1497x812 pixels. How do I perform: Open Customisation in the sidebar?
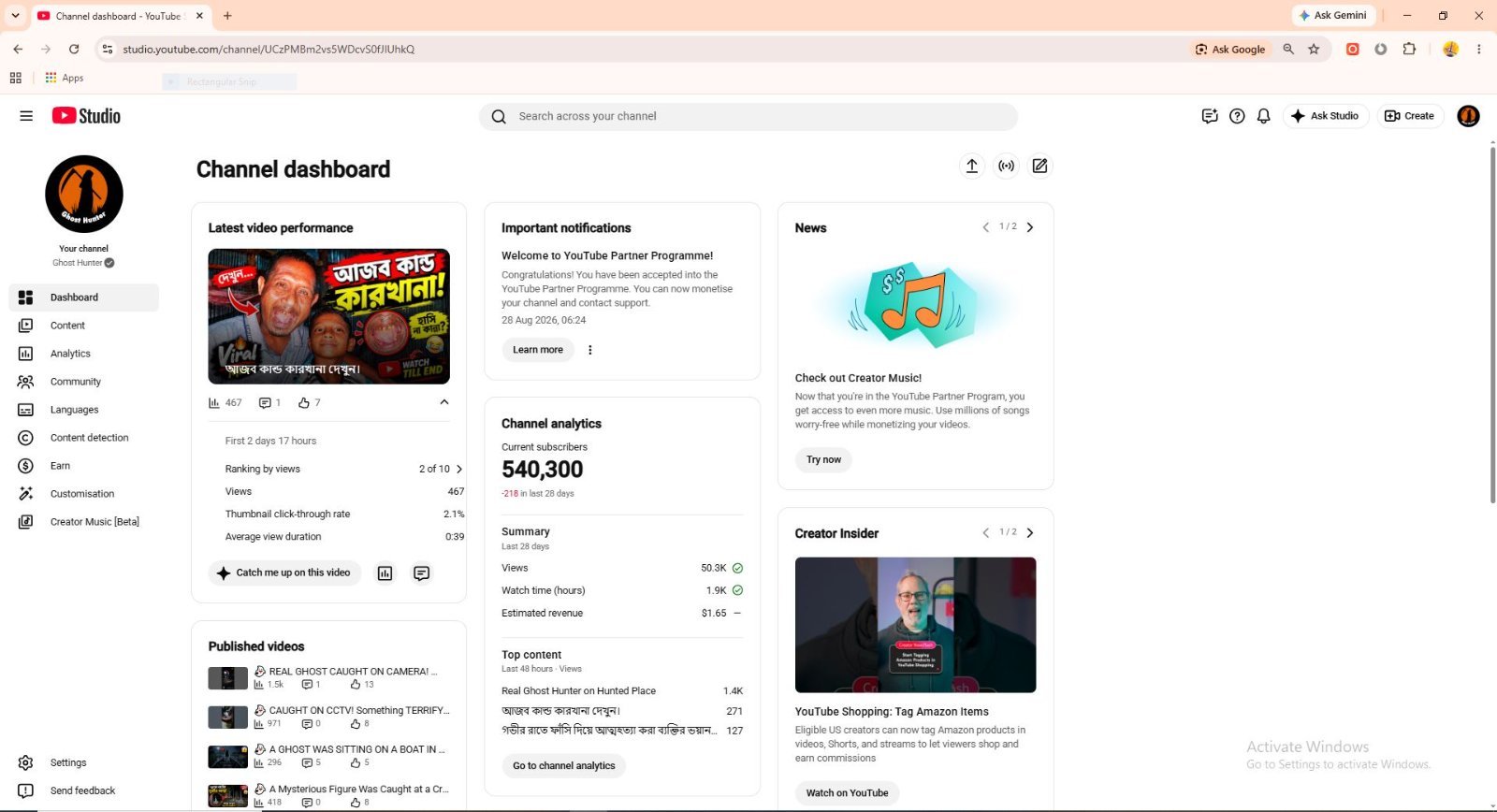click(x=84, y=494)
